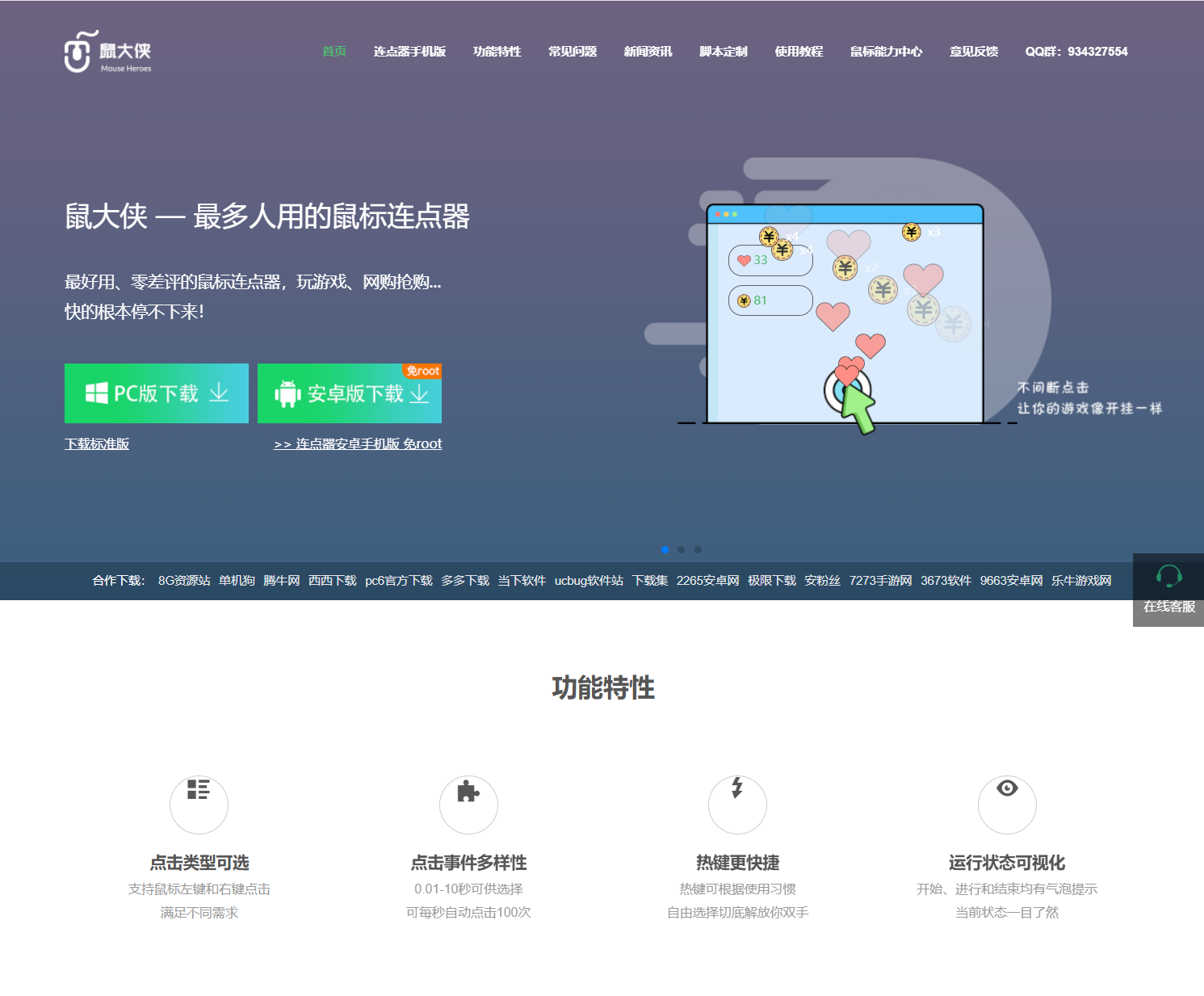Go to the 常见问题 navigation item
The height and width of the screenshot is (996, 1204).
point(573,52)
